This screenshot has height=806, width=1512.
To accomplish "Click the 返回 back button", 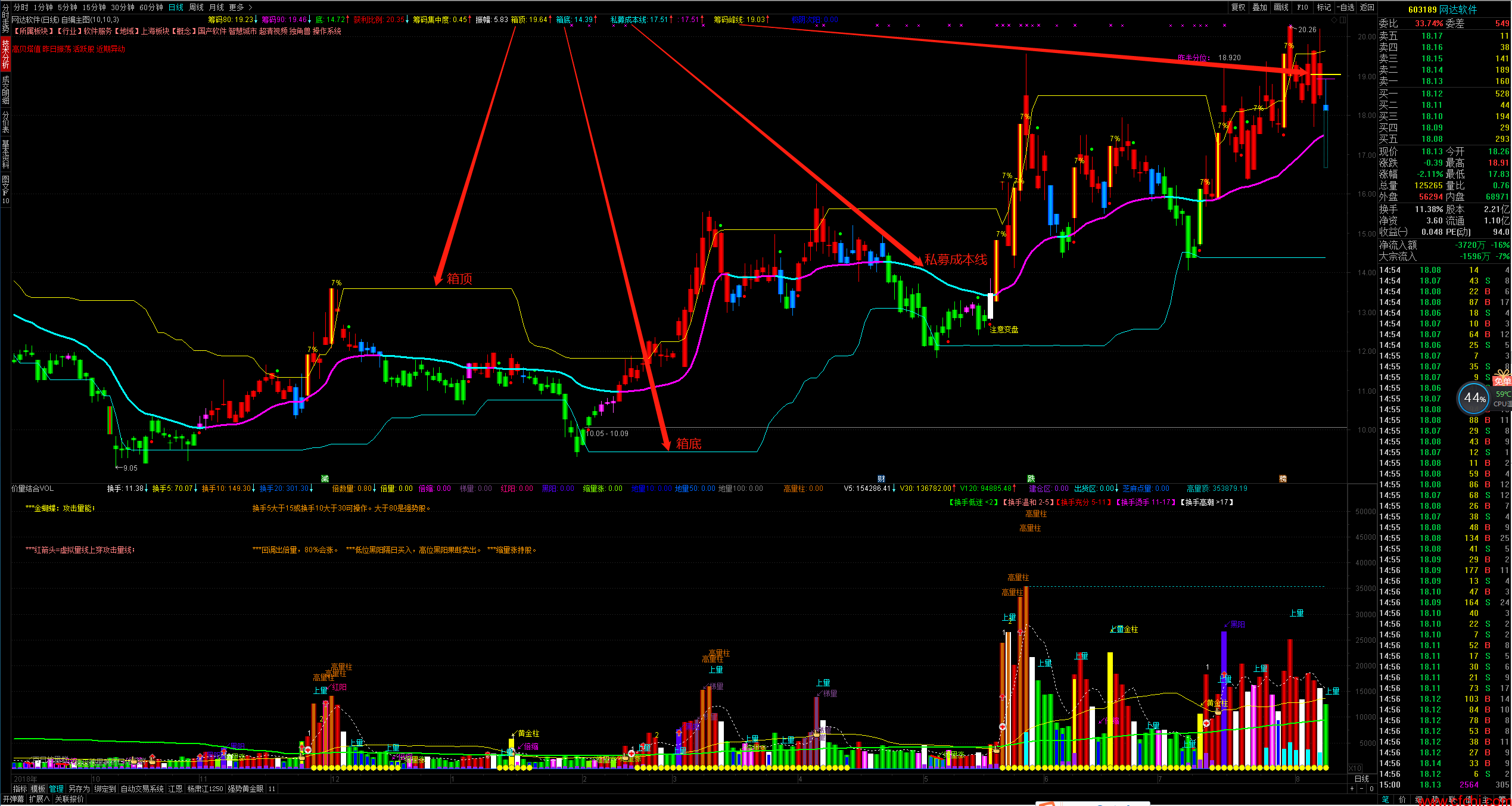I will 1367,7.
